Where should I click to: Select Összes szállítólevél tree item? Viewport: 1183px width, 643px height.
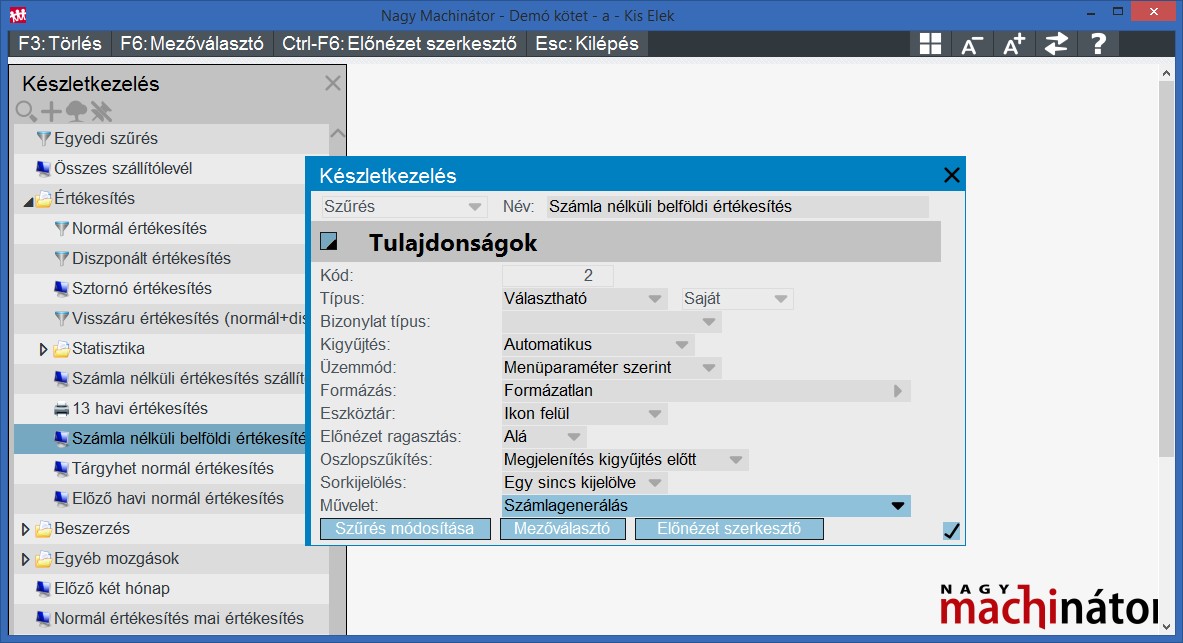click(171, 168)
